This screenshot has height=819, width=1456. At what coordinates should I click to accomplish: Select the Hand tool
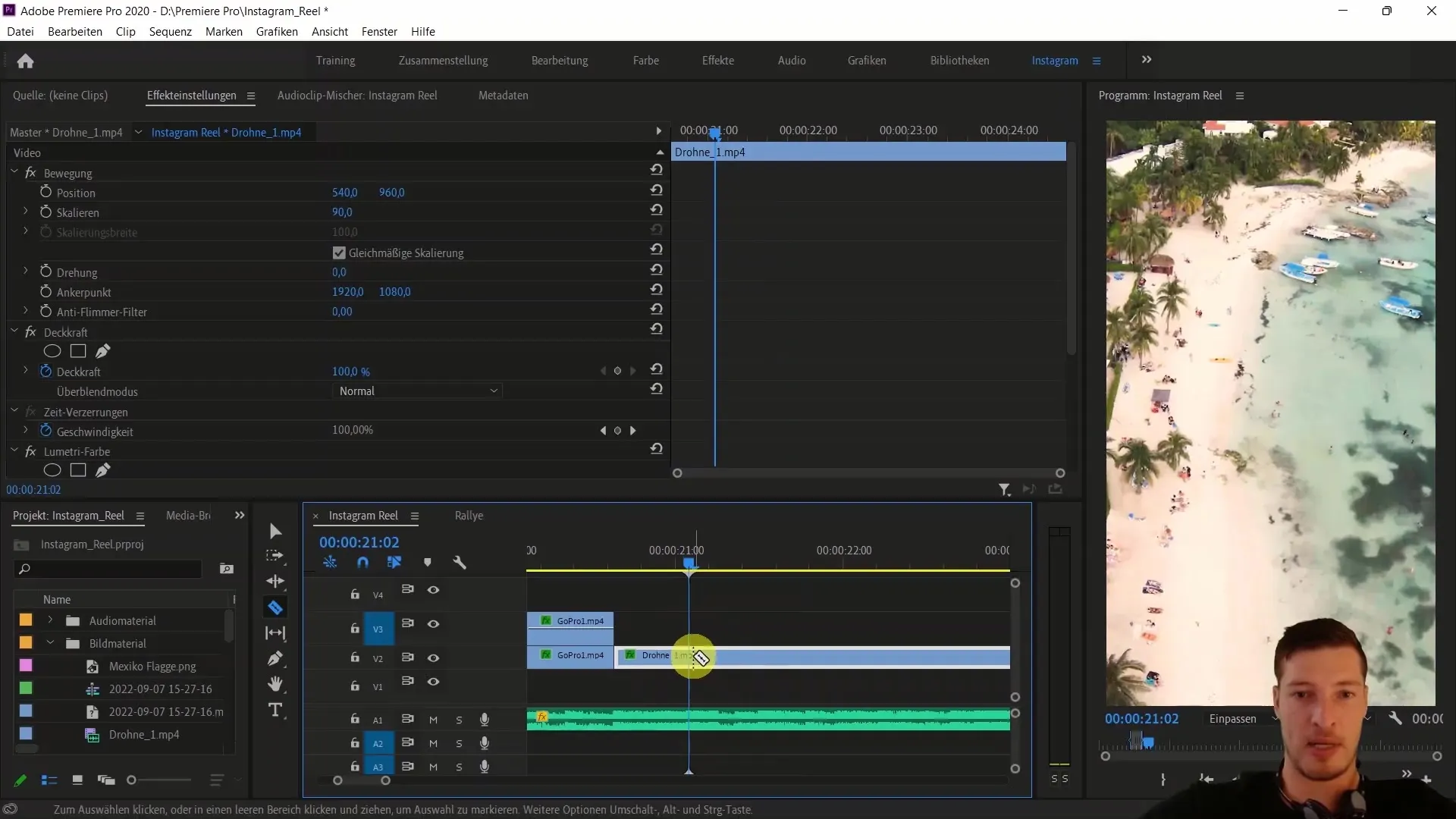tap(275, 684)
